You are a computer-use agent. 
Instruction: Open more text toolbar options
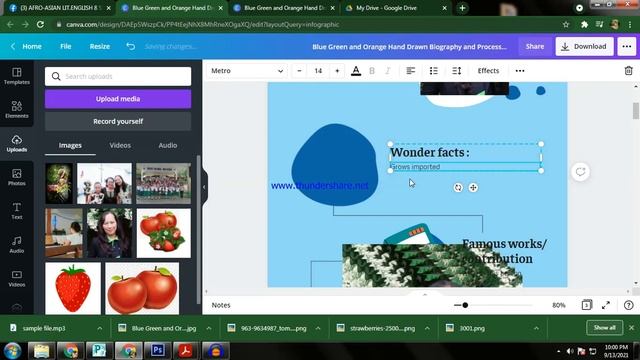520,71
